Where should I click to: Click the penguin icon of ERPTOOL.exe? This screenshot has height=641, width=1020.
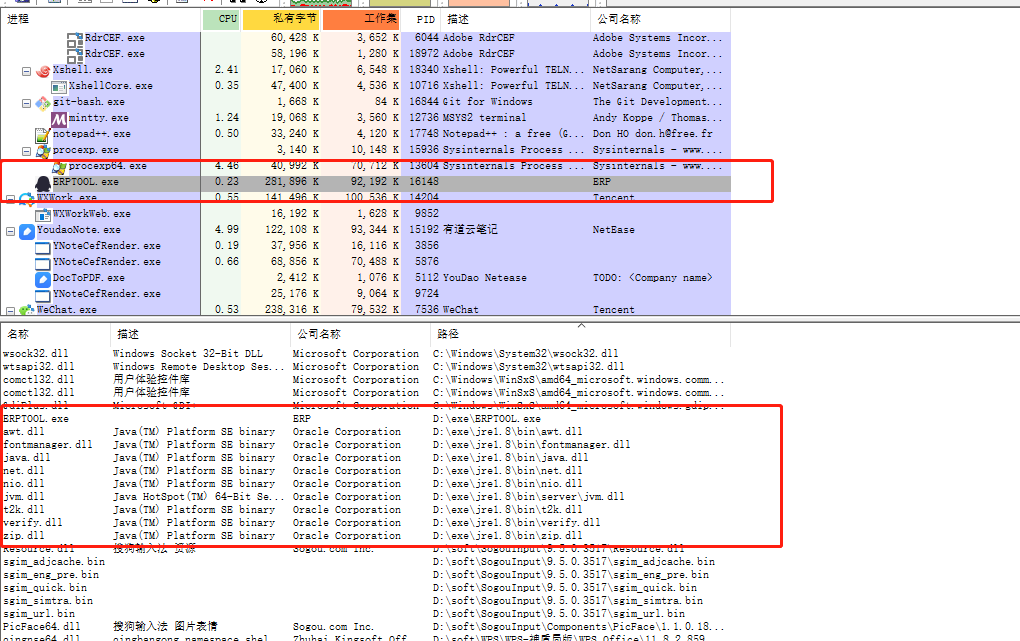coord(43,182)
